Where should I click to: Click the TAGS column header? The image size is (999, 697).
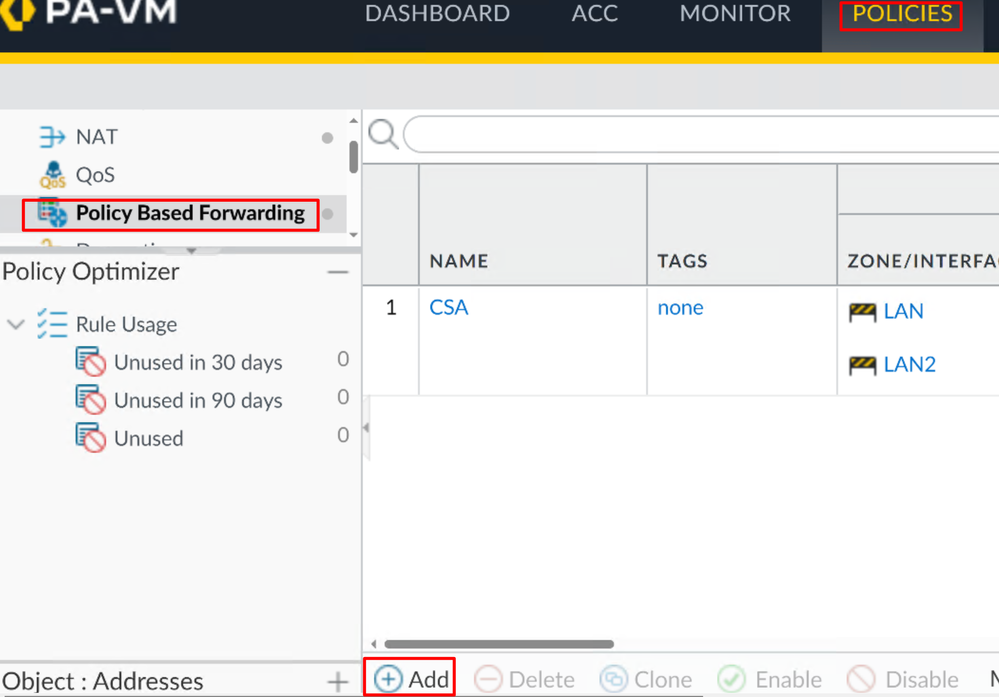point(682,261)
